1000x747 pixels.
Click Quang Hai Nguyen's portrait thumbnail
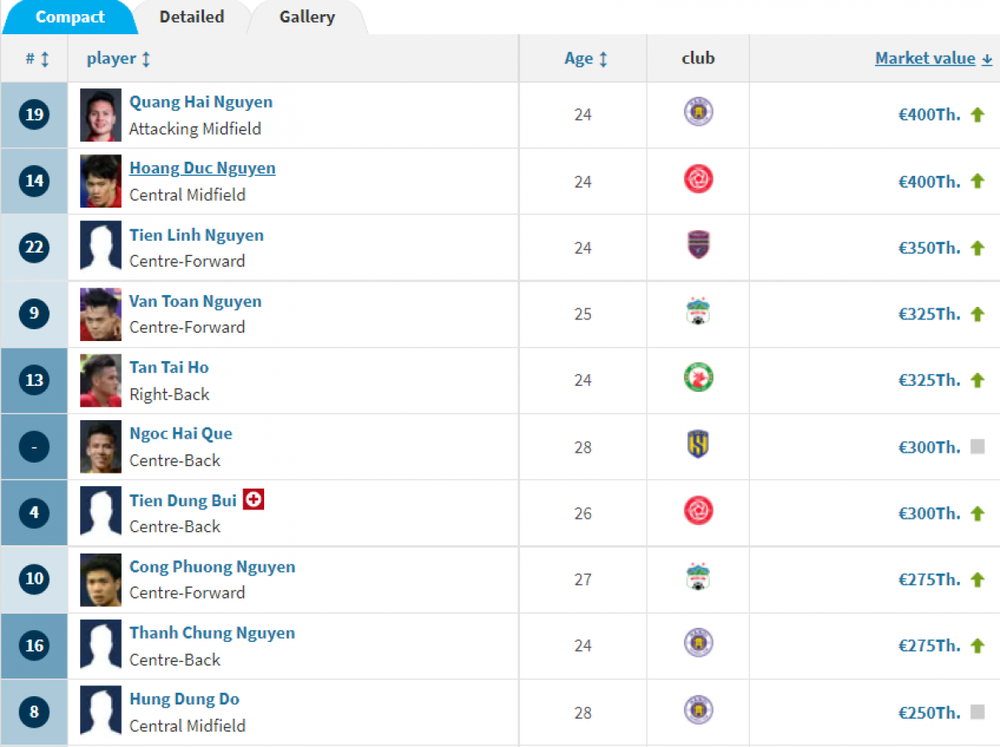(101, 115)
